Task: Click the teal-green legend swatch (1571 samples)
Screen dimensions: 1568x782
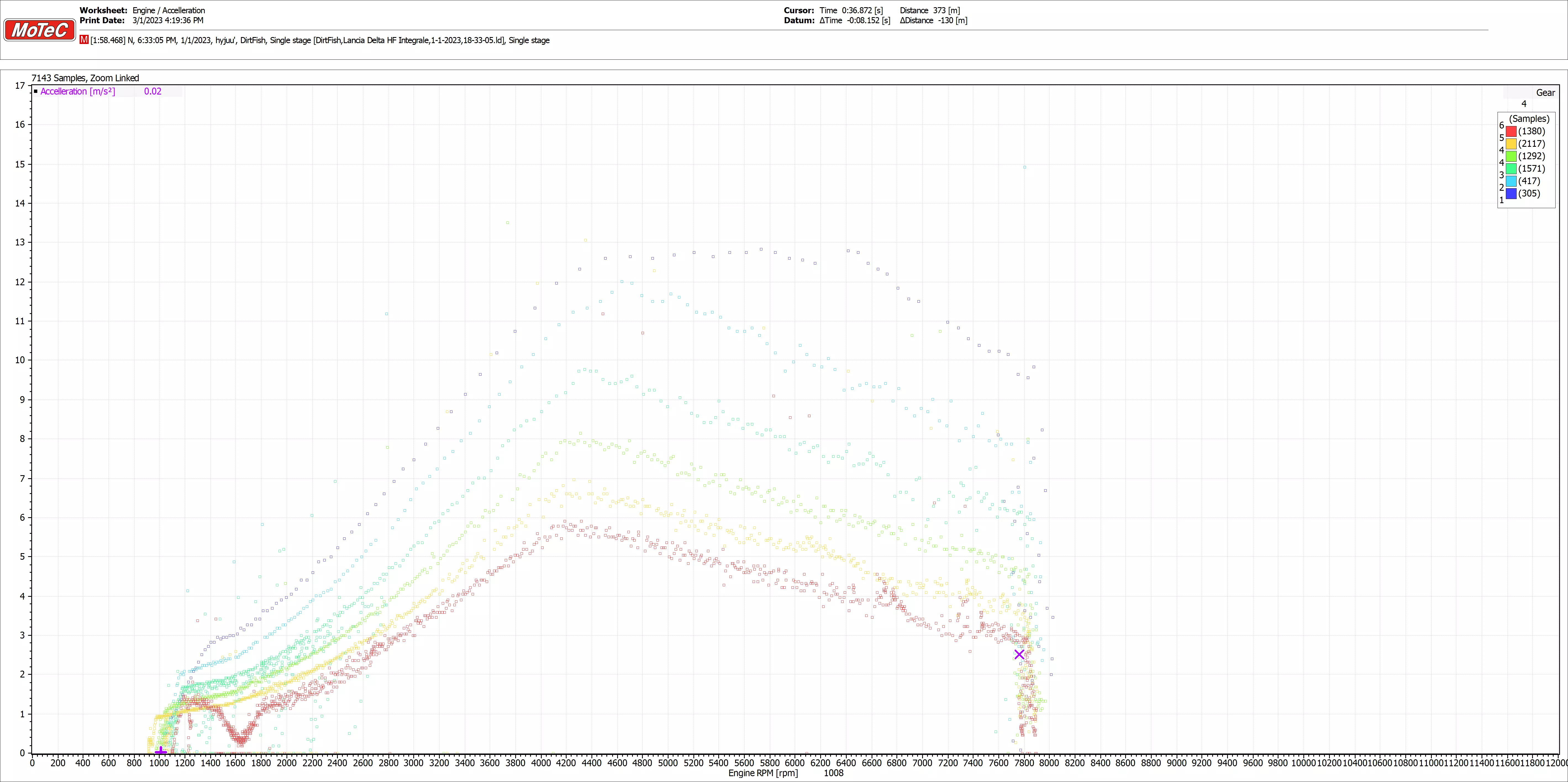Action: 1511,169
